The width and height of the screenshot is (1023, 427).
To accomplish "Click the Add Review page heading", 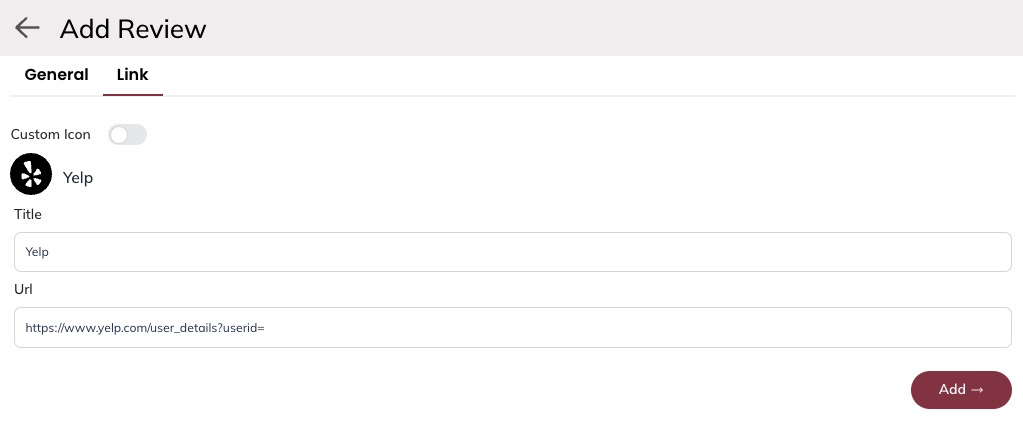I will (133, 29).
